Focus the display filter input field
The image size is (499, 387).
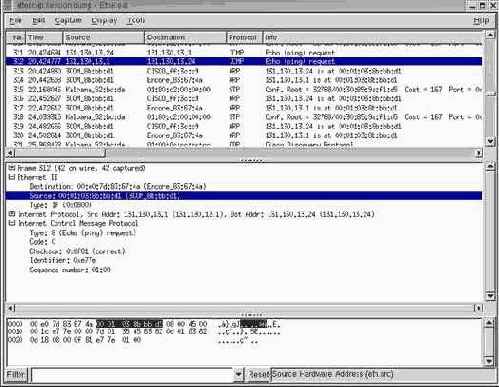132,374
